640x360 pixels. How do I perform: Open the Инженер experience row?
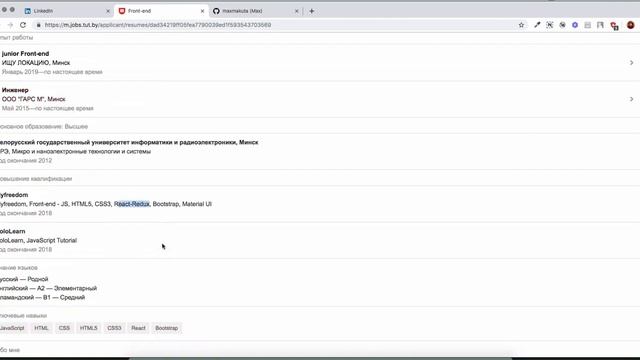coord(320,99)
